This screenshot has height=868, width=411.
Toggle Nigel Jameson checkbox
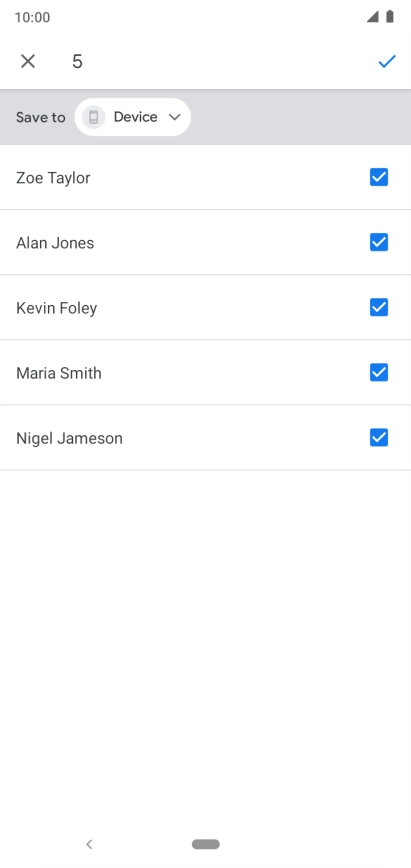379,437
